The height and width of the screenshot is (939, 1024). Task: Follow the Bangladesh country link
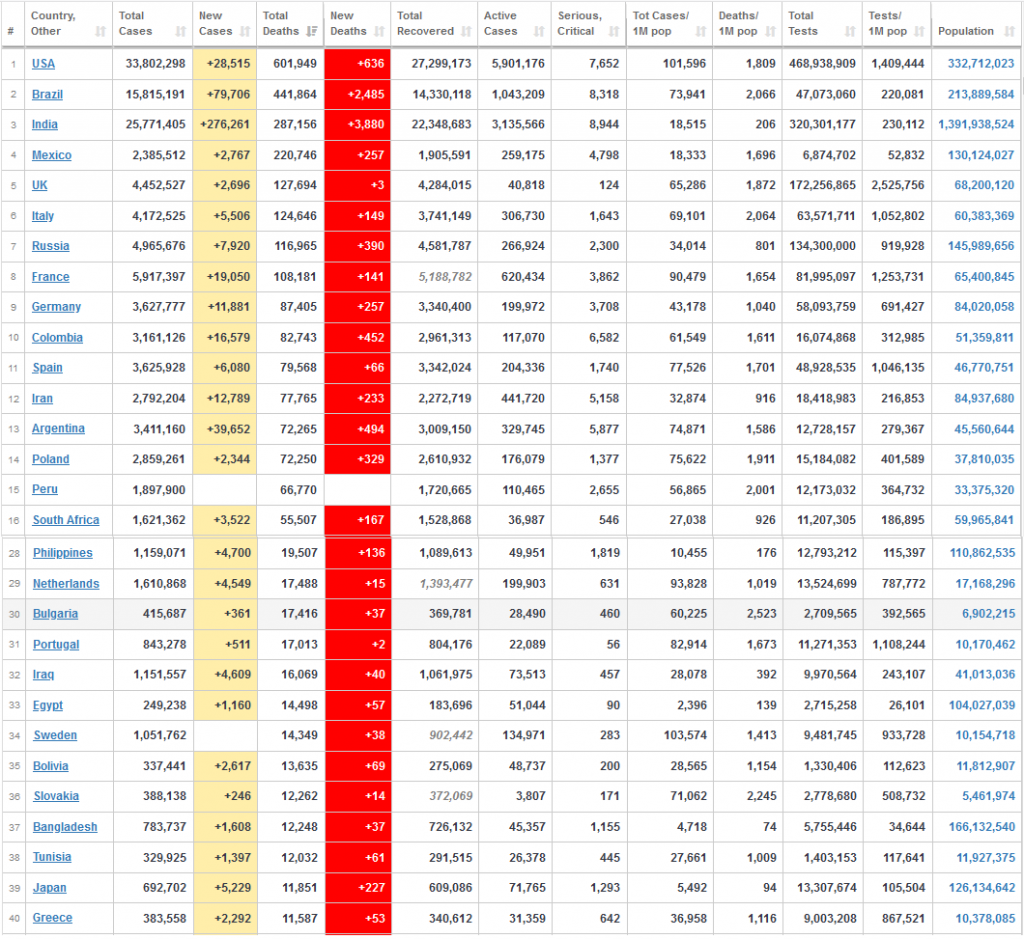(x=64, y=827)
